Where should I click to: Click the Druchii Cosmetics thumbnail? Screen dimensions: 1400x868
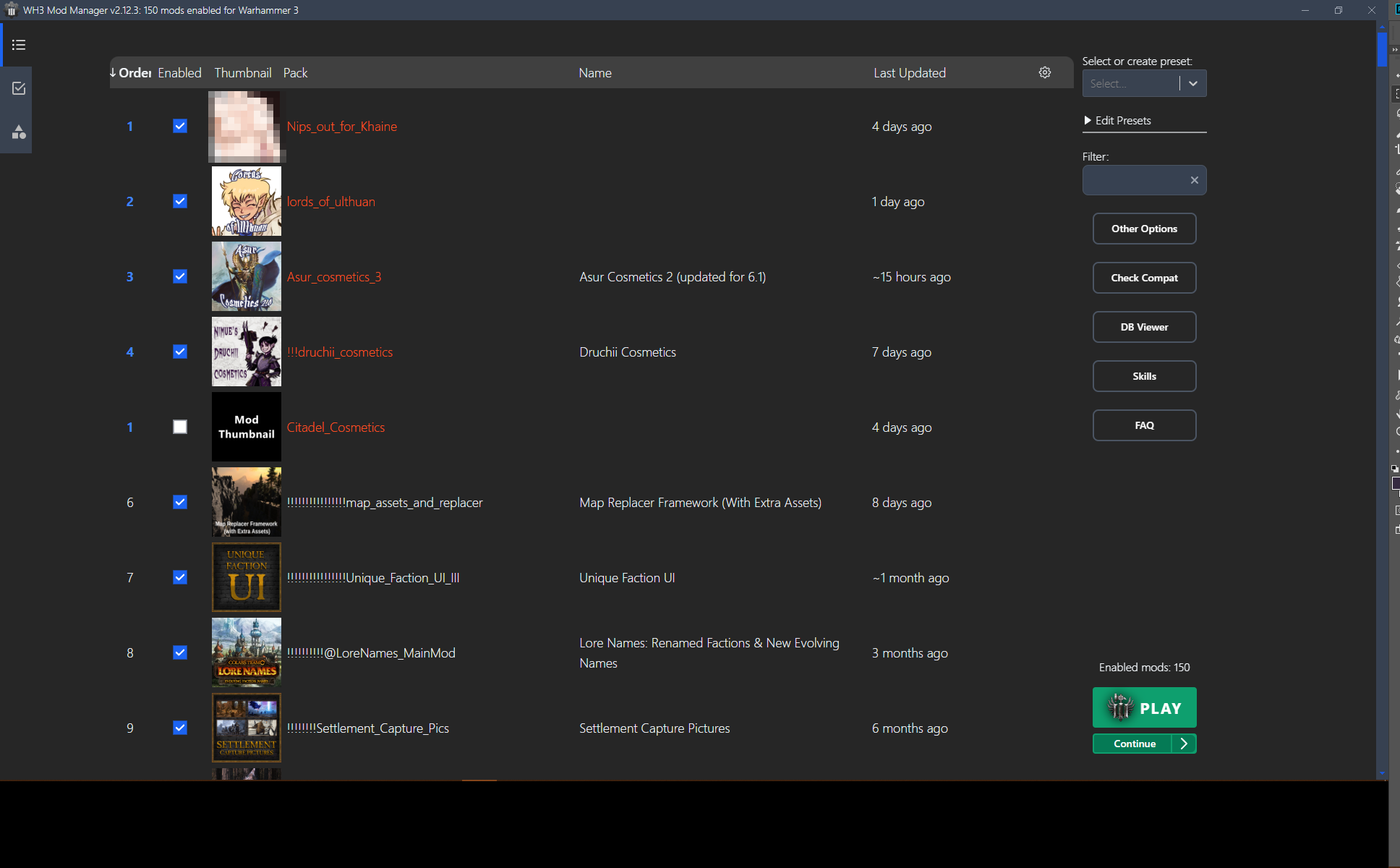pos(247,352)
